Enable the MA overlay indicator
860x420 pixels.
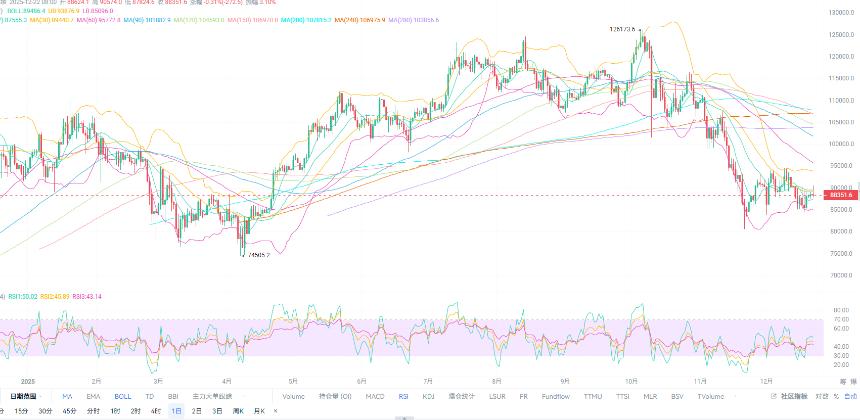[67, 396]
